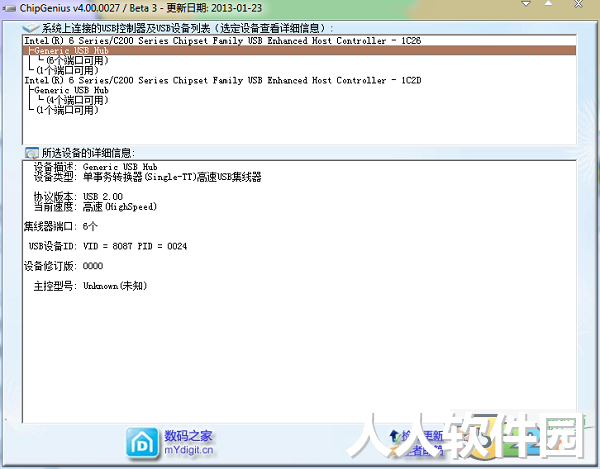The height and width of the screenshot is (469, 600).
Task: Open the mYdigit.cn website link
Action: (x=189, y=450)
